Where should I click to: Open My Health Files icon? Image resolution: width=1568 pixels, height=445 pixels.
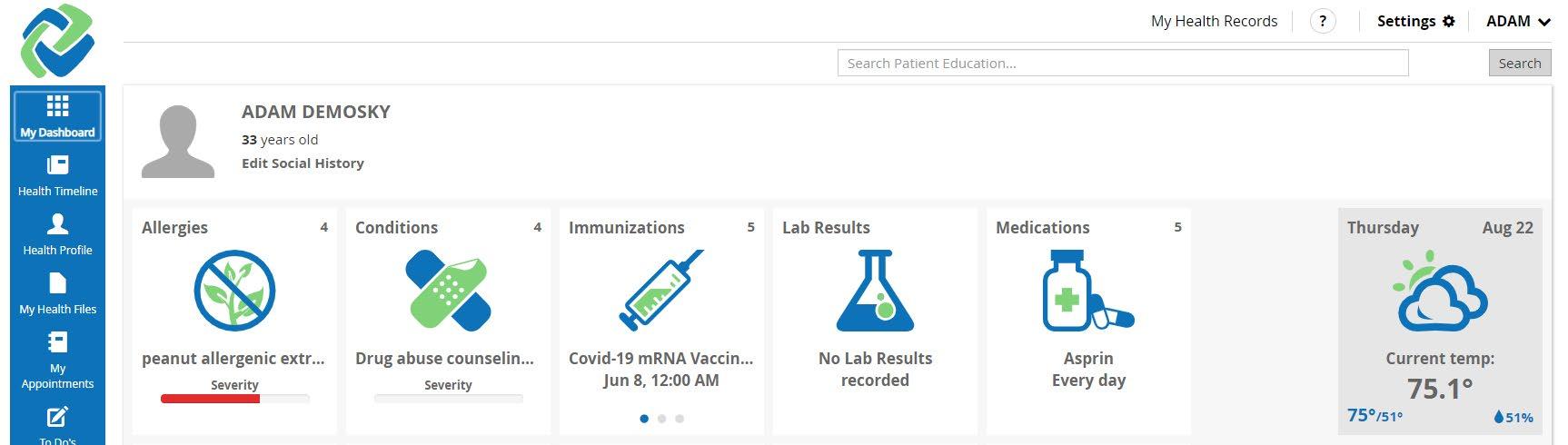(57, 282)
